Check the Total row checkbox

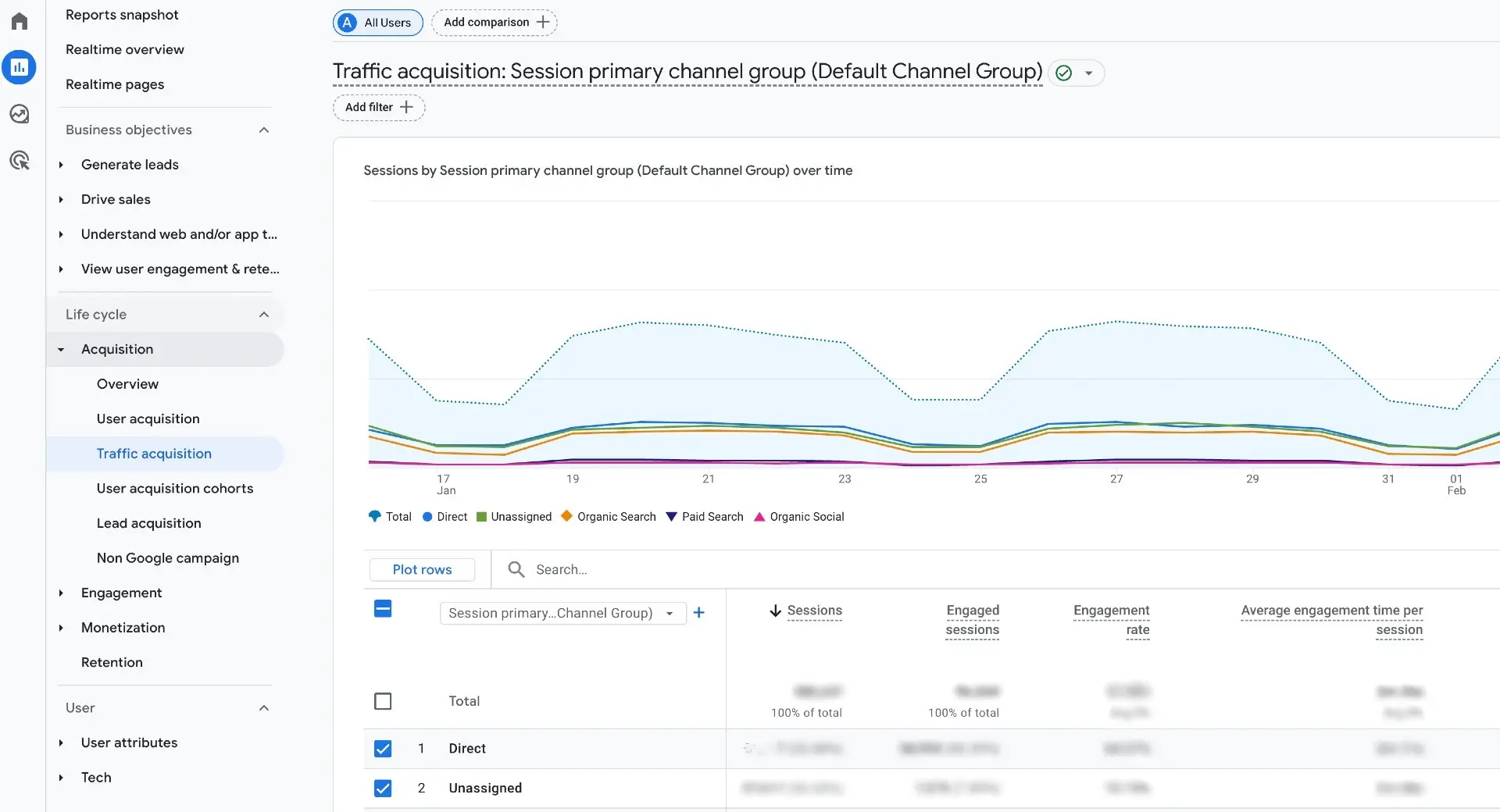tap(383, 701)
